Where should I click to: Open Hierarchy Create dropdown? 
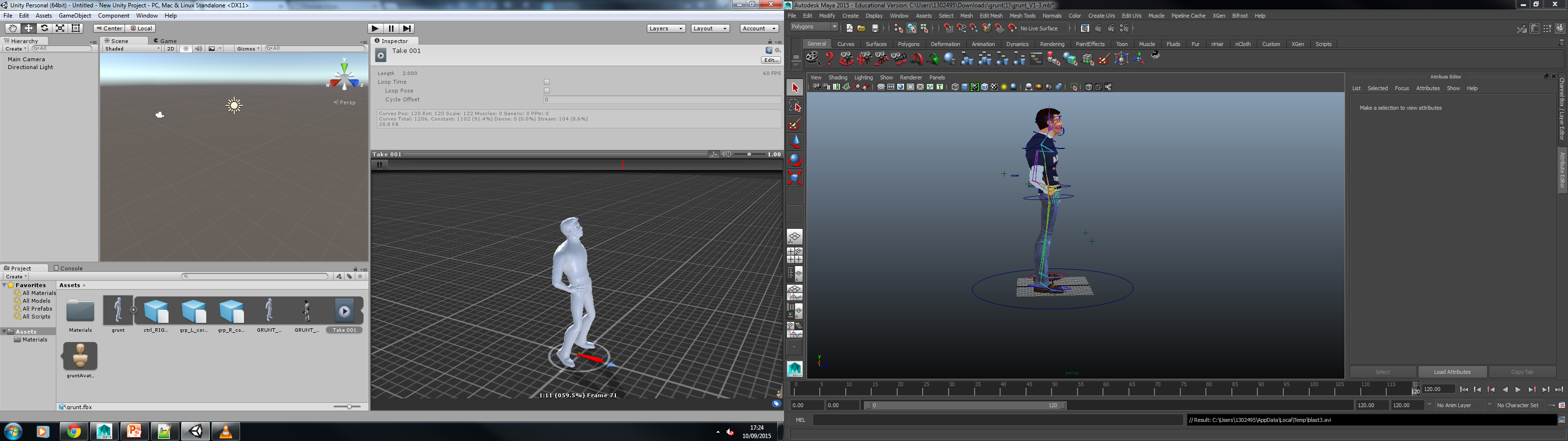pos(16,49)
